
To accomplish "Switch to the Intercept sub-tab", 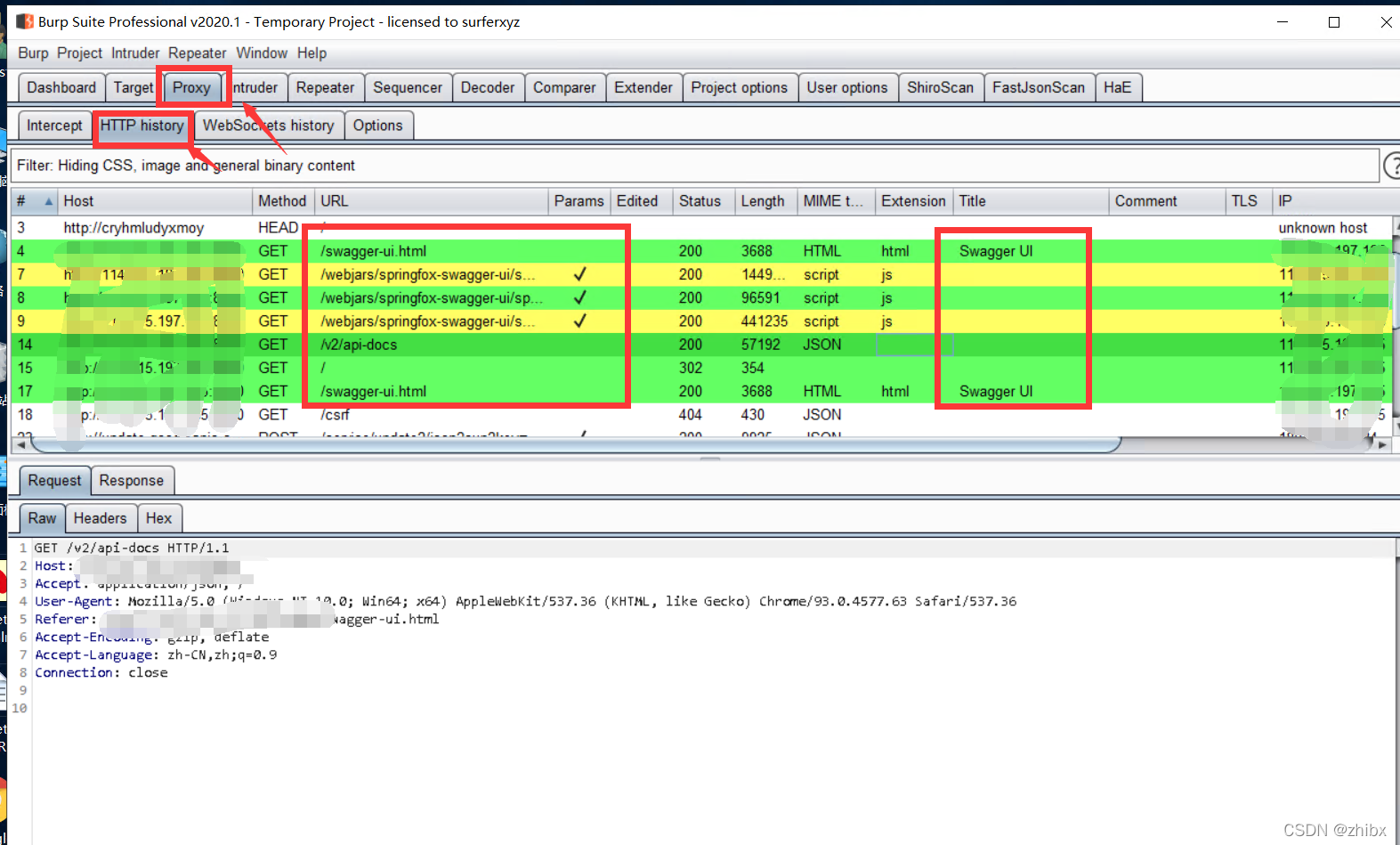I will point(54,126).
